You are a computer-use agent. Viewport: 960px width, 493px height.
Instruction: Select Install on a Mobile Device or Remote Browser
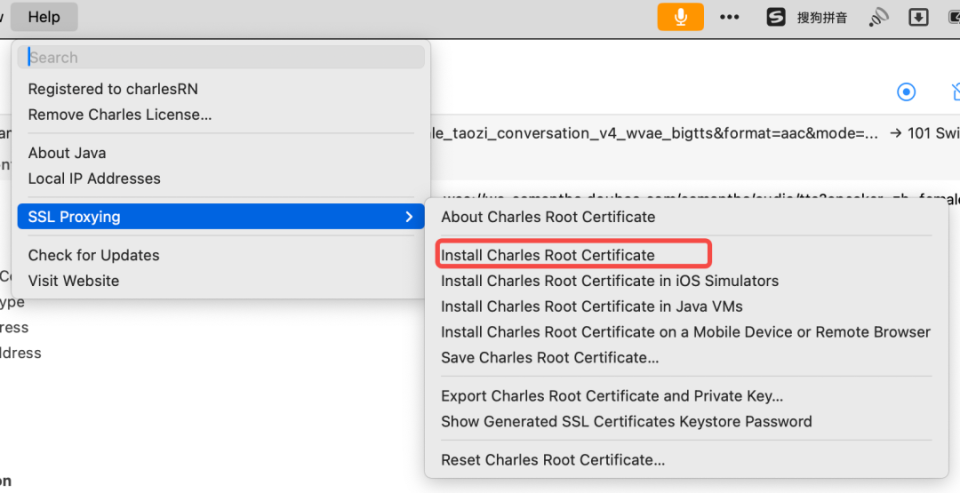click(686, 332)
